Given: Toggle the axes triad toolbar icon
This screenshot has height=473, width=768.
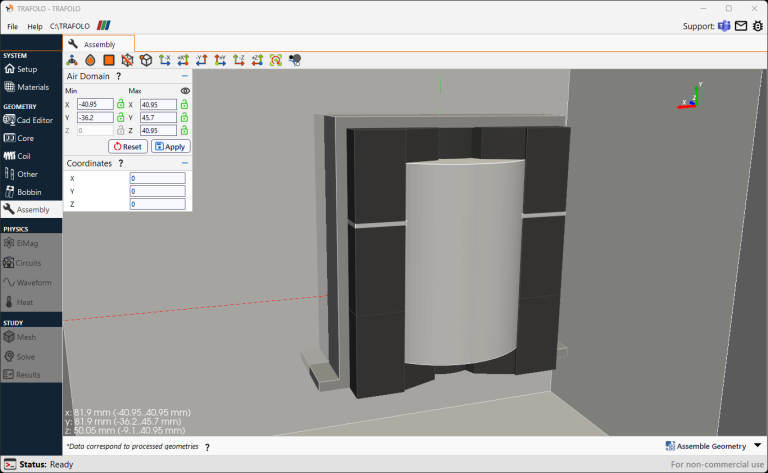Looking at the screenshot, I should pyautogui.click(x=72, y=60).
